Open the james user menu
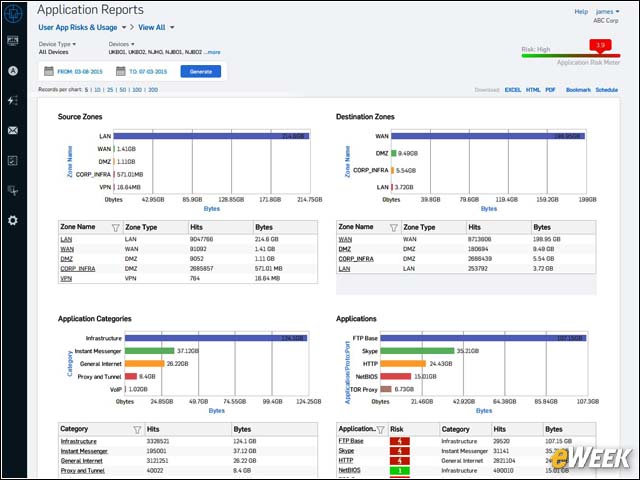The width and height of the screenshot is (640, 480). (607, 11)
